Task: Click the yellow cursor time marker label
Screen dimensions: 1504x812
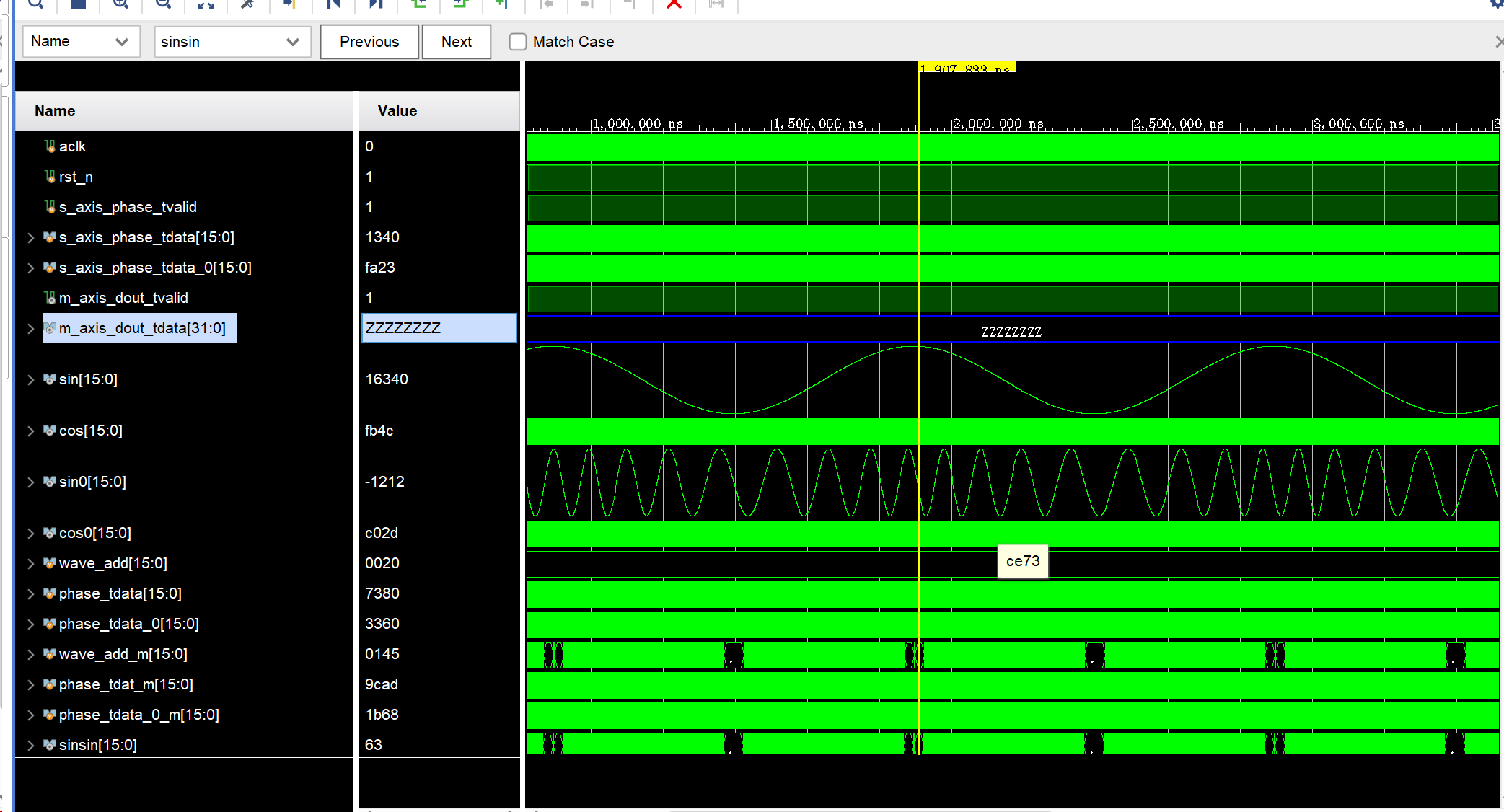Action: point(967,68)
